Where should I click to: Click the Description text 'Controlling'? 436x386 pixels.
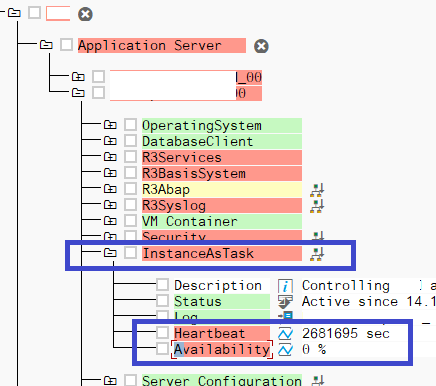[346, 286]
